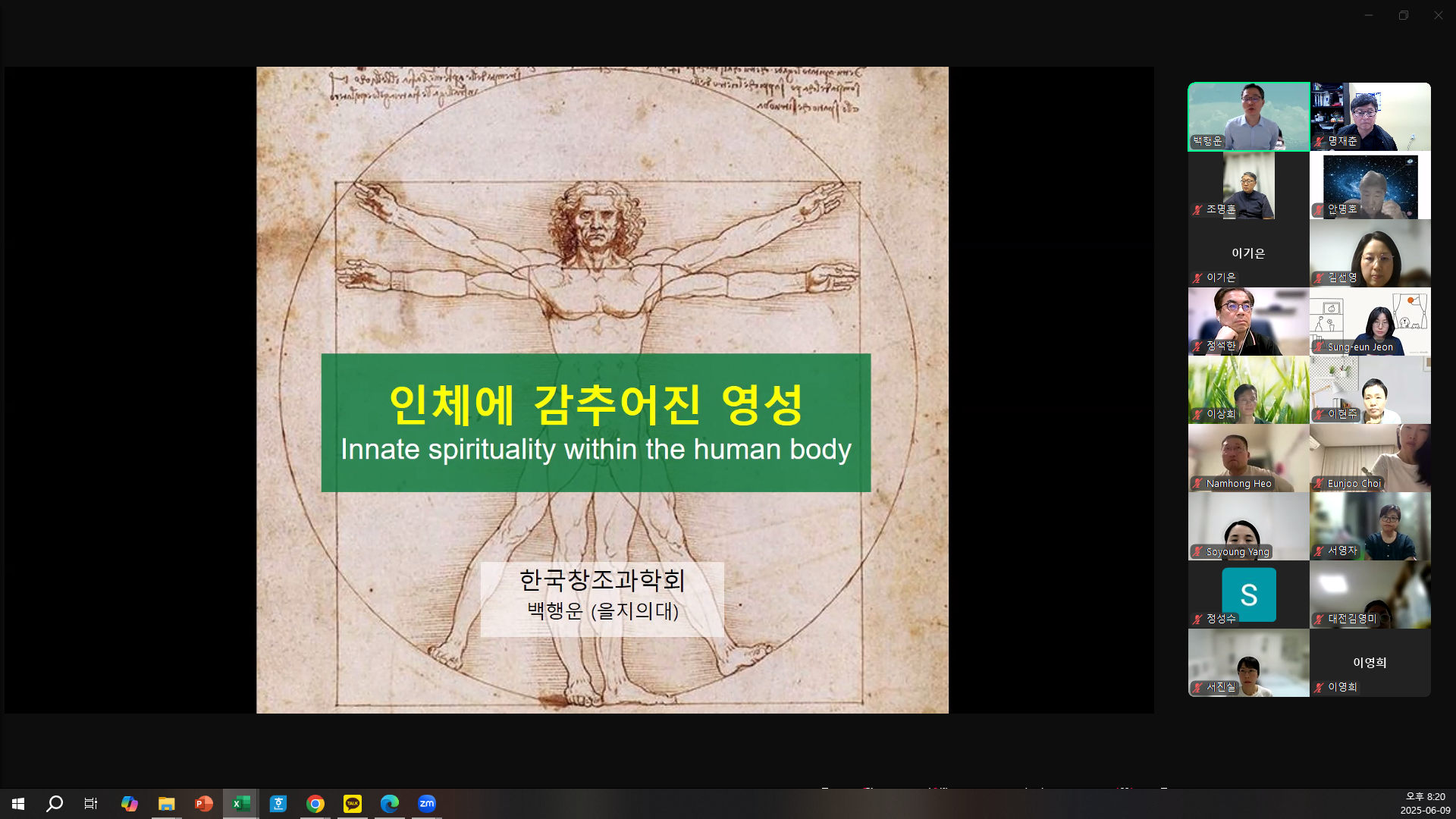Open Windows taskbar search

(x=55, y=804)
